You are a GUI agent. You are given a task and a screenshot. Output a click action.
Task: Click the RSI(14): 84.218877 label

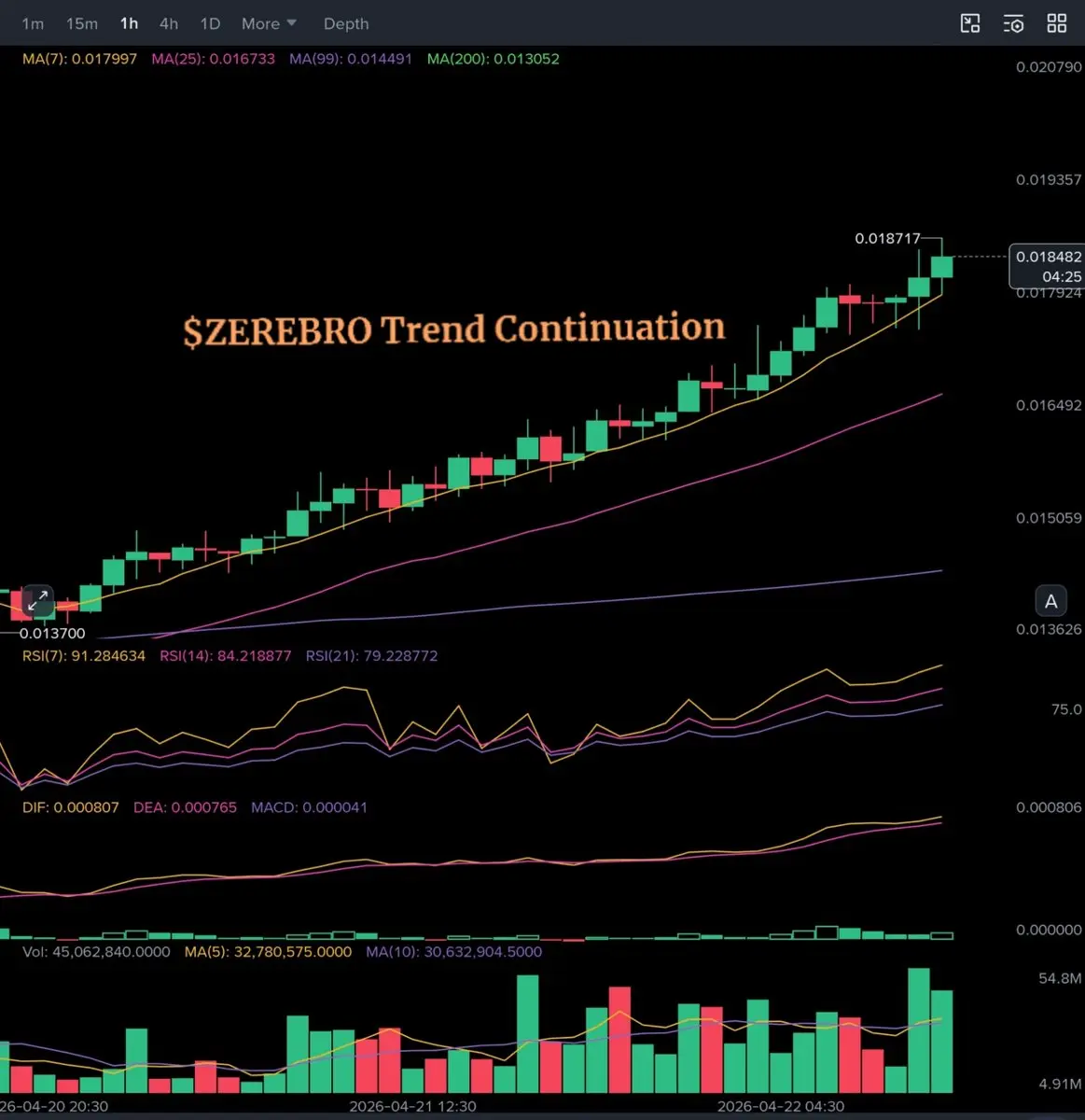(226, 656)
